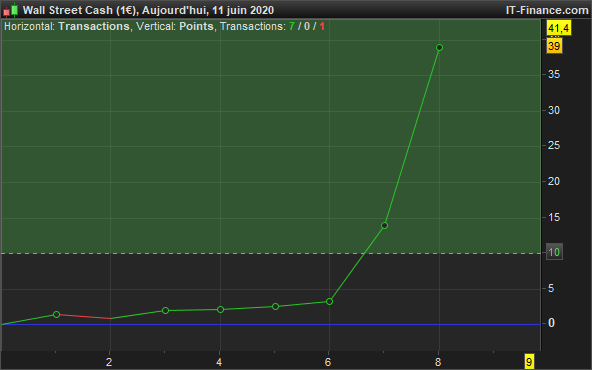Image resolution: width=592 pixels, height=370 pixels.
Task: Click the candlestick chart icon in title bar
Action: coord(11,10)
